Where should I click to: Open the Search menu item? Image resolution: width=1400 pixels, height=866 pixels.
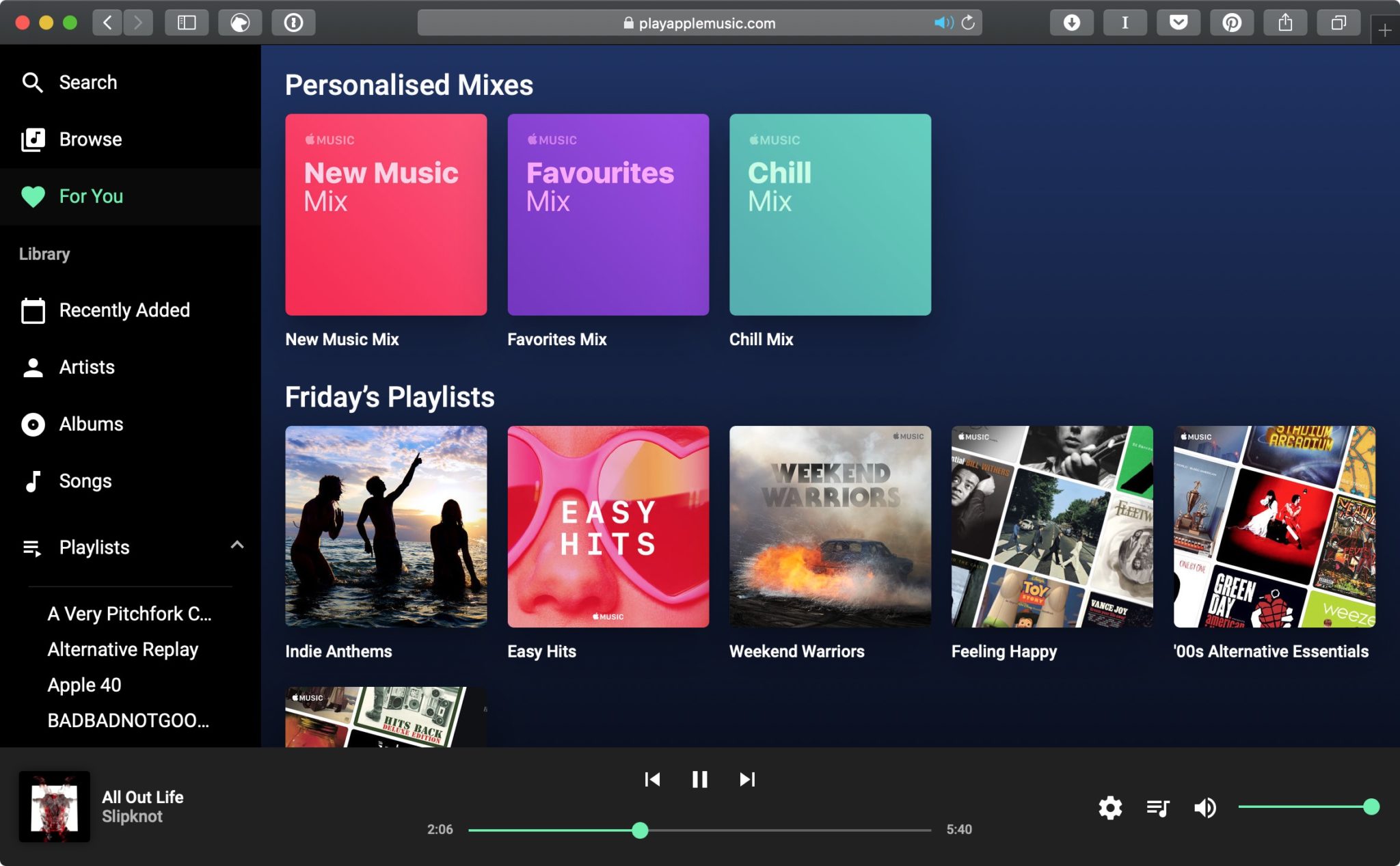pyautogui.click(x=130, y=83)
